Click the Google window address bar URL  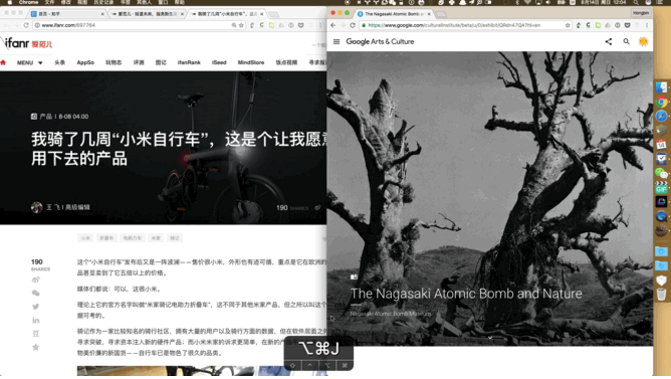[454, 25]
